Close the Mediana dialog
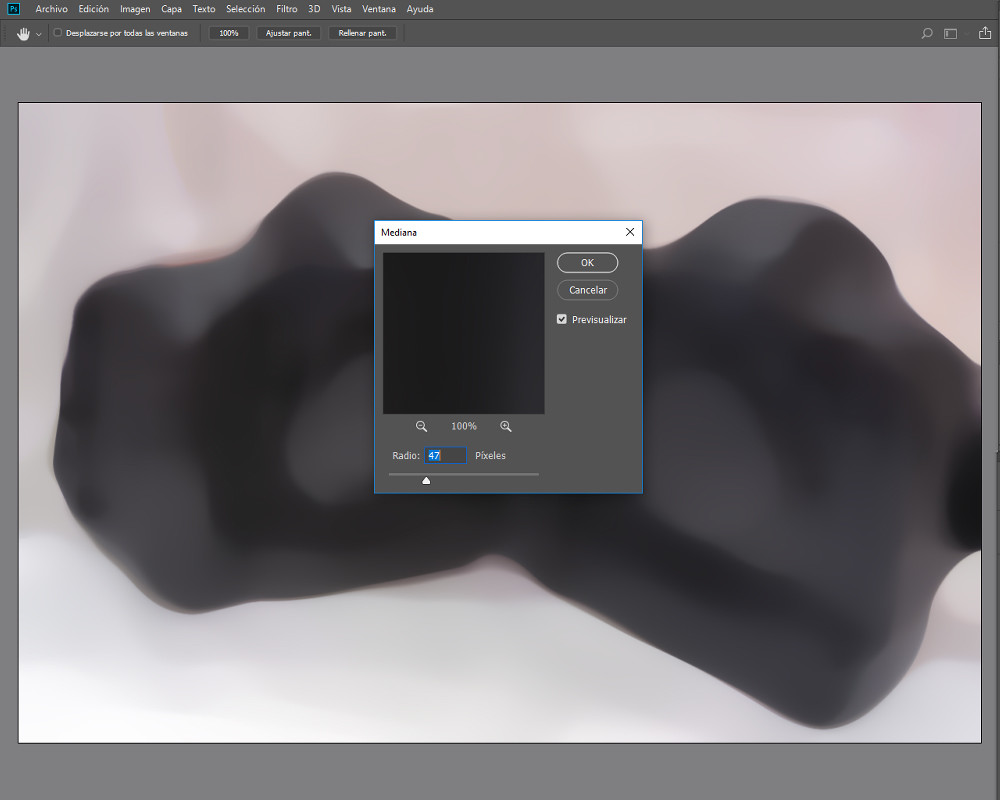 (630, 232)
